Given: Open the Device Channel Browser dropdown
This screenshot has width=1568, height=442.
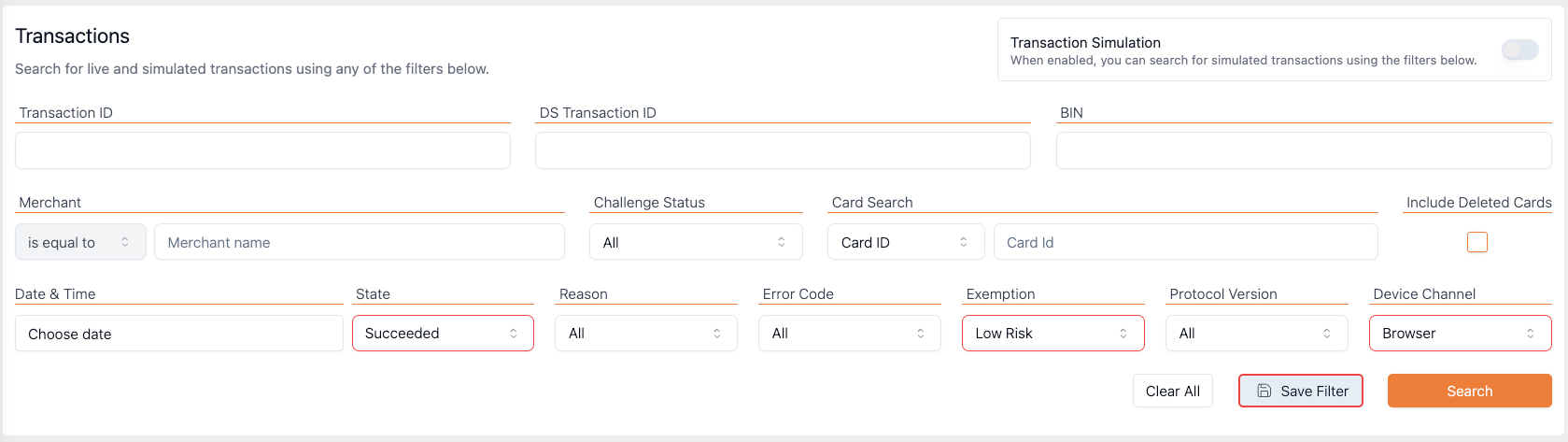Looking at the screenshot, I should tap(1460, 334).
